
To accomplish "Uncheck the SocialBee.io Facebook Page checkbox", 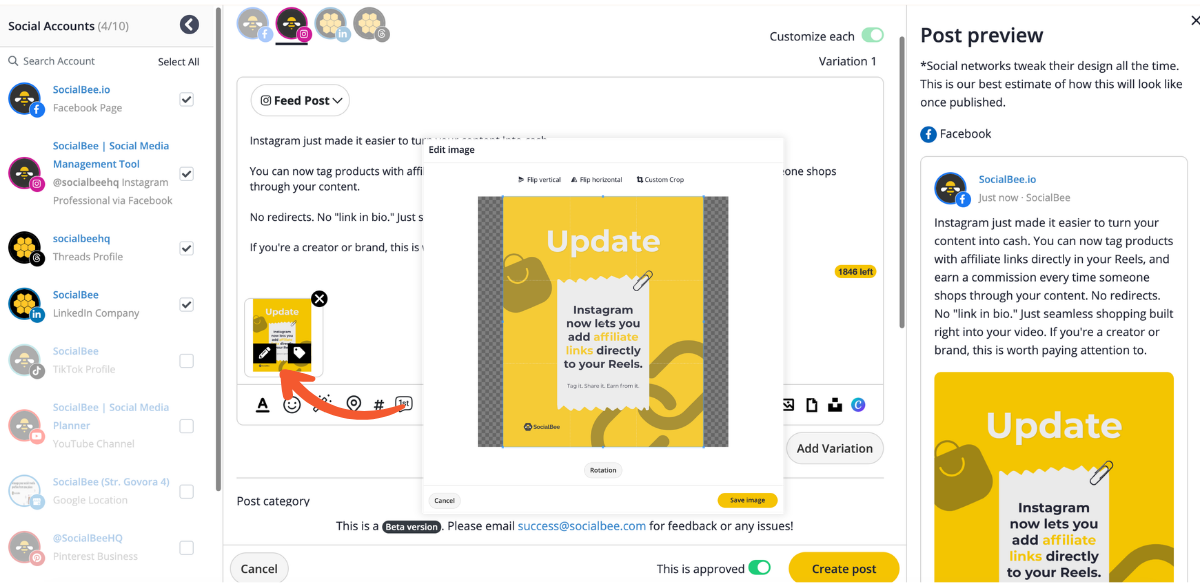I will [x=186, y=99].
